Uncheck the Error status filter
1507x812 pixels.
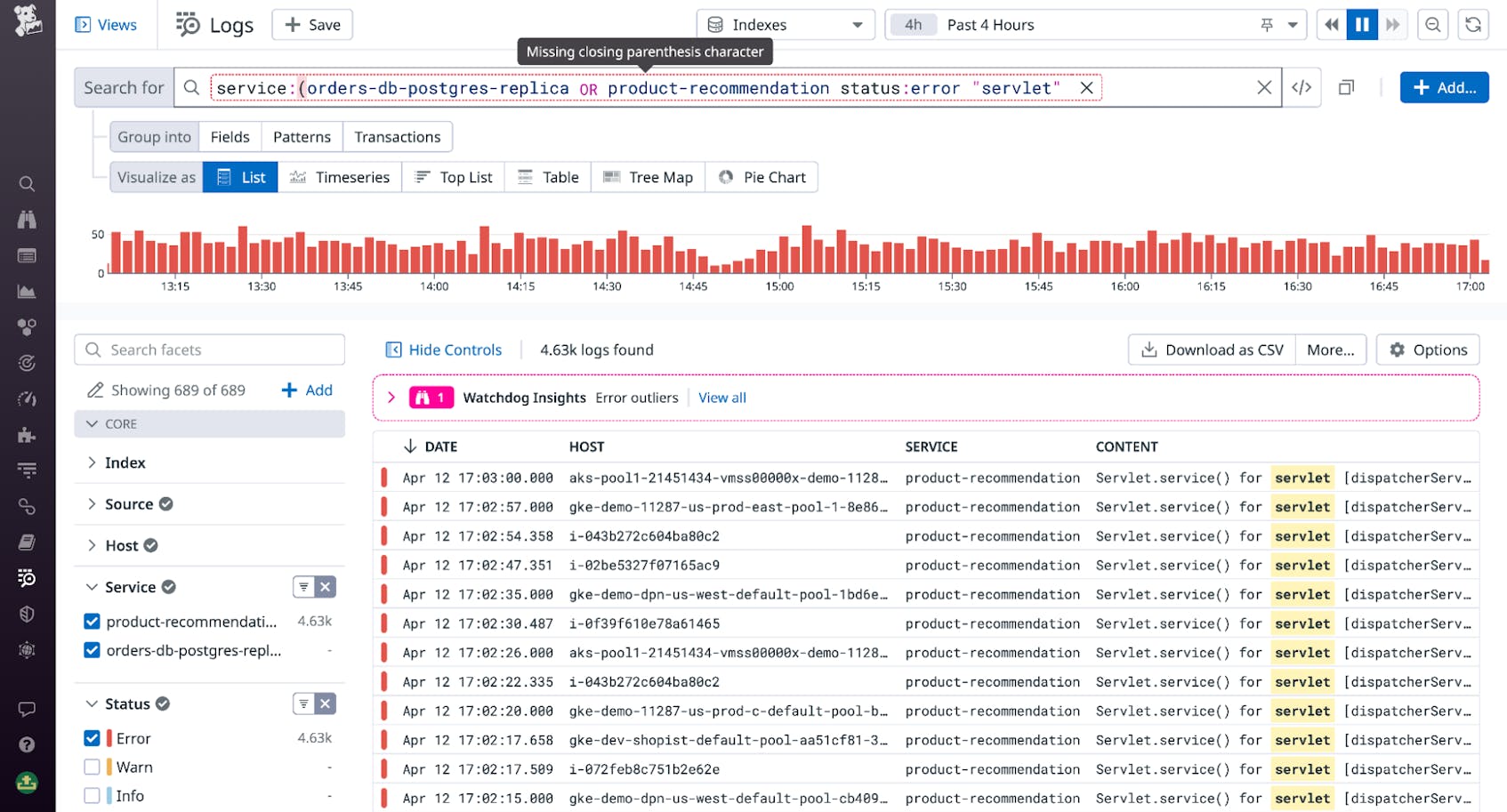(x=92, y=737)
